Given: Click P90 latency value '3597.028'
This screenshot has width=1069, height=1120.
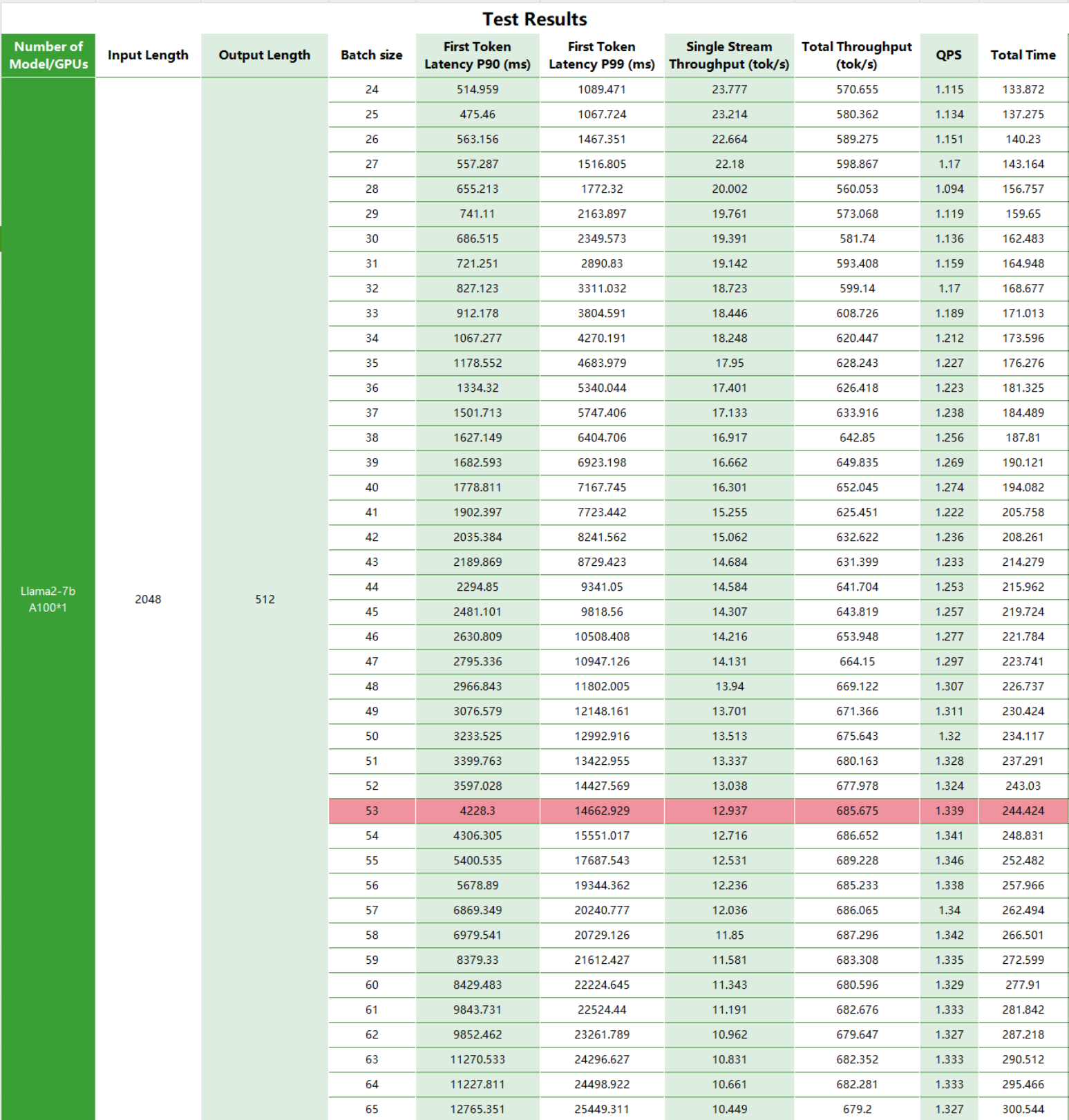Looking at the screenshot, I should (x=477, y=786).
